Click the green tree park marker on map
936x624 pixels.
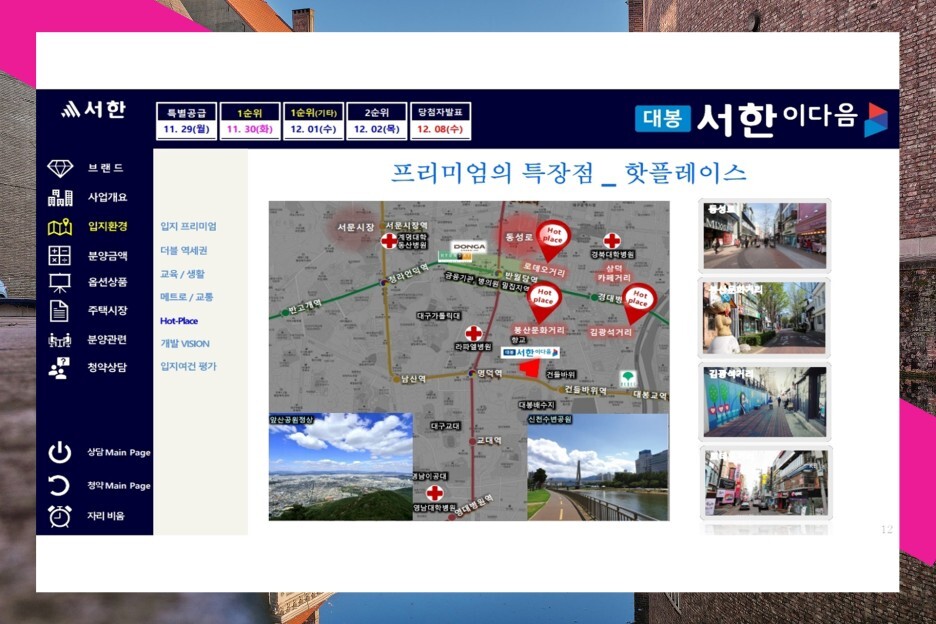tap(627, 379)
